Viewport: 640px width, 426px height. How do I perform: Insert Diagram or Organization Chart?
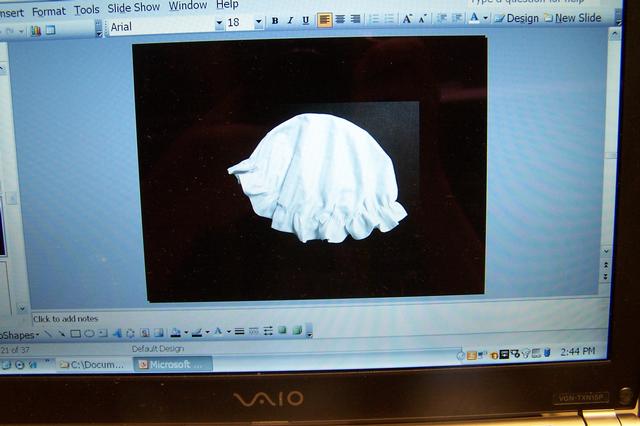pos(130,333)
